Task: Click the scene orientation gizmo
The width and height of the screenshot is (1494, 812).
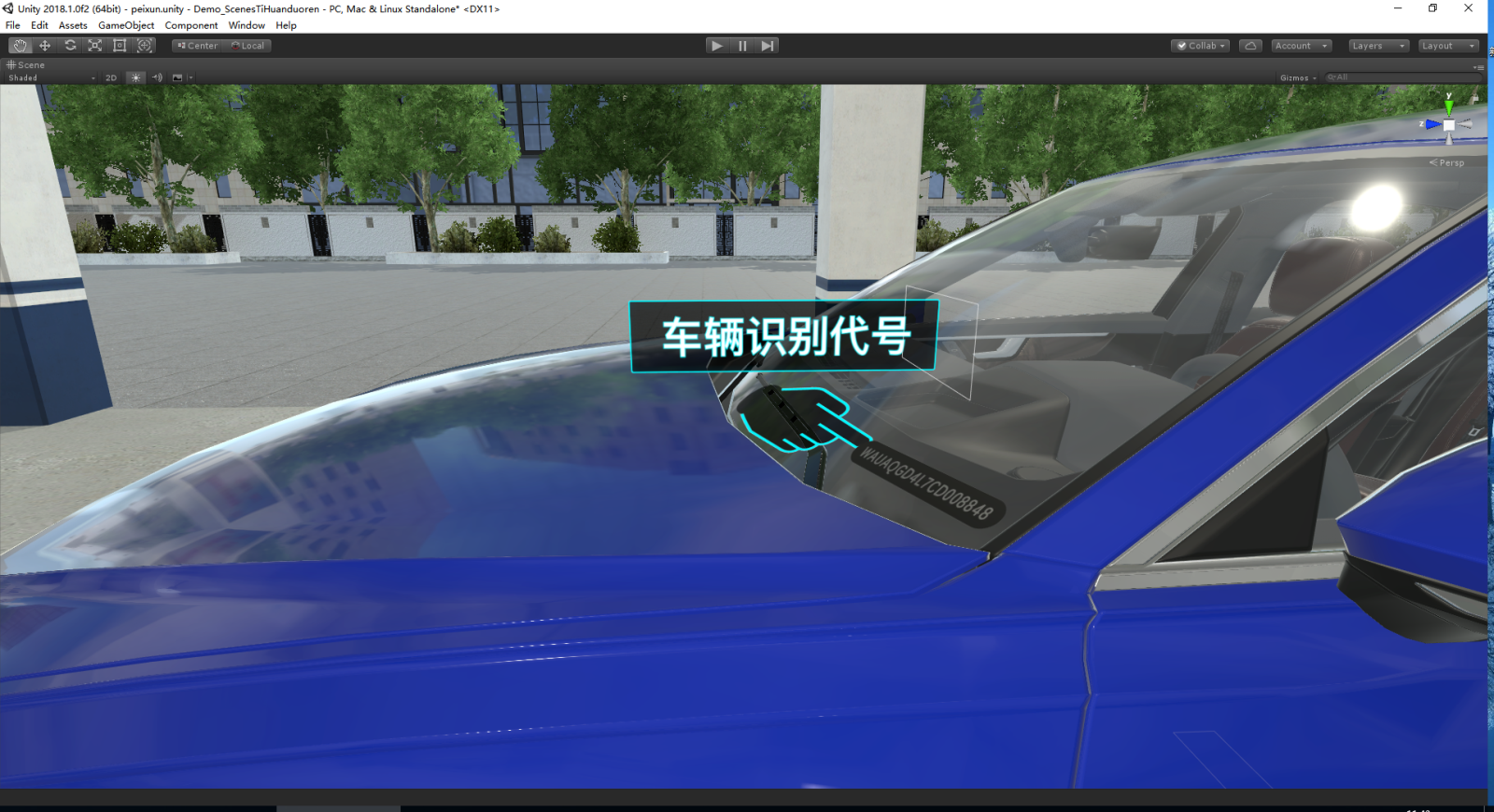Action: click(x=1448, y=124)
